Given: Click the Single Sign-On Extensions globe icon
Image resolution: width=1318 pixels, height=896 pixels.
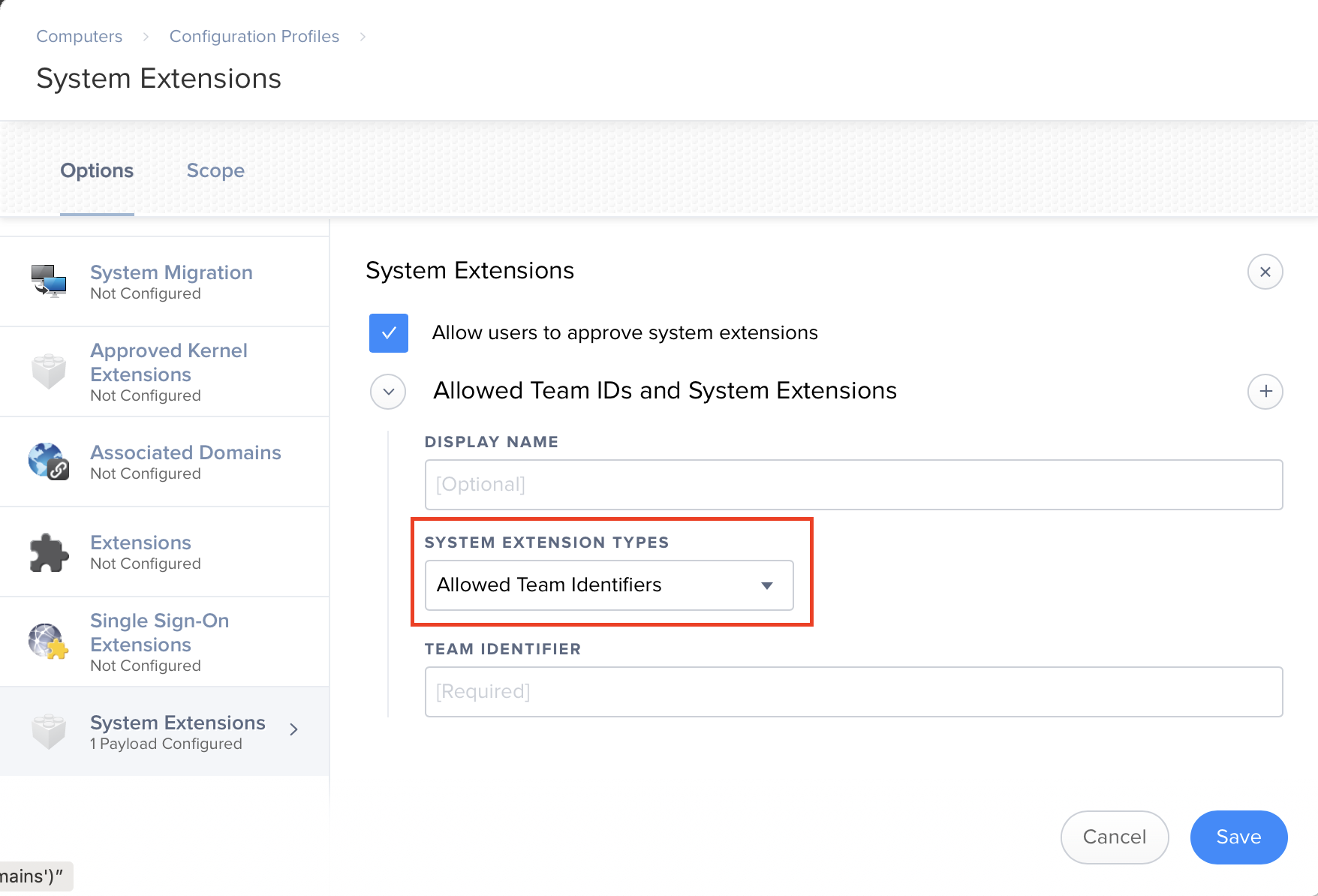Looking at the screenshot, I should pos(49,642).
